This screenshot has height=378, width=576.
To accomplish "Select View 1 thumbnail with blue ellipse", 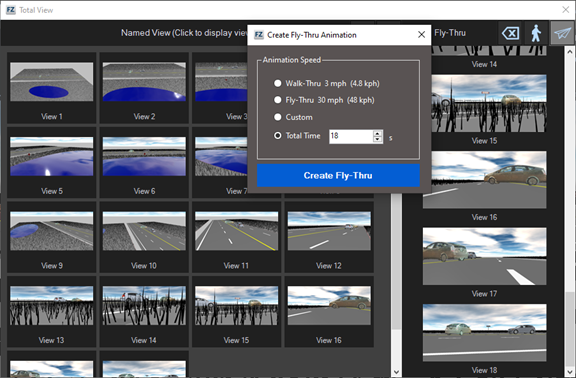I will click(x=51, y=82).
